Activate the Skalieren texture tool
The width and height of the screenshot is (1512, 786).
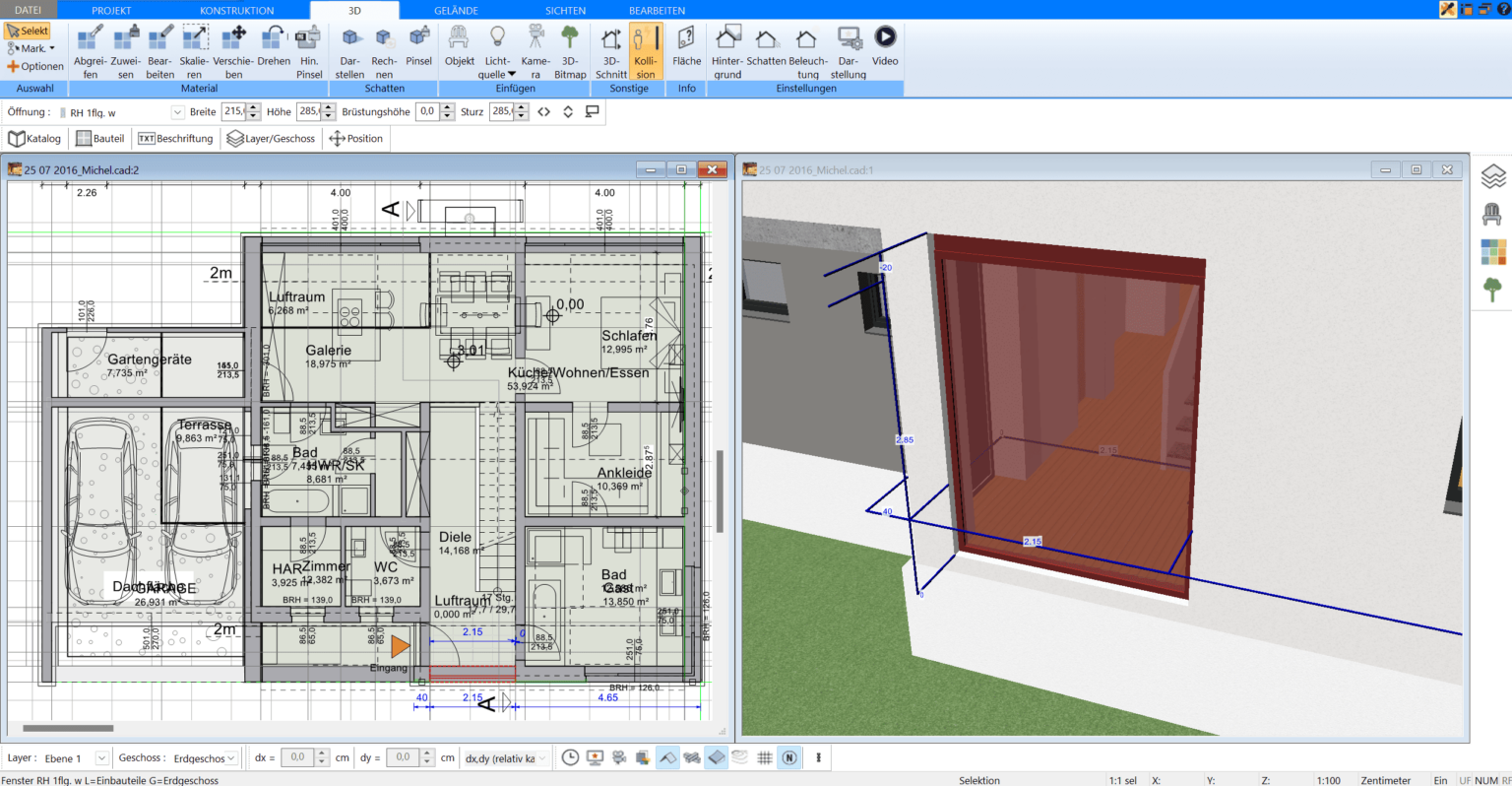point(194,51)
